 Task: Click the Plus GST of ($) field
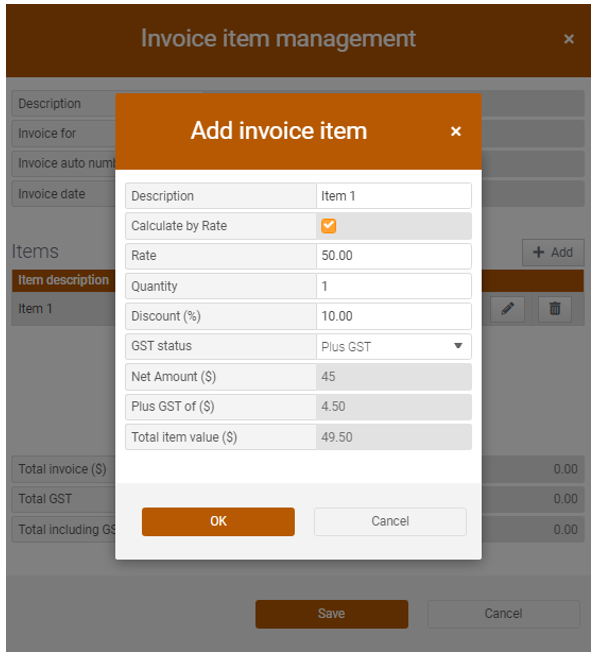pos(393,407)
